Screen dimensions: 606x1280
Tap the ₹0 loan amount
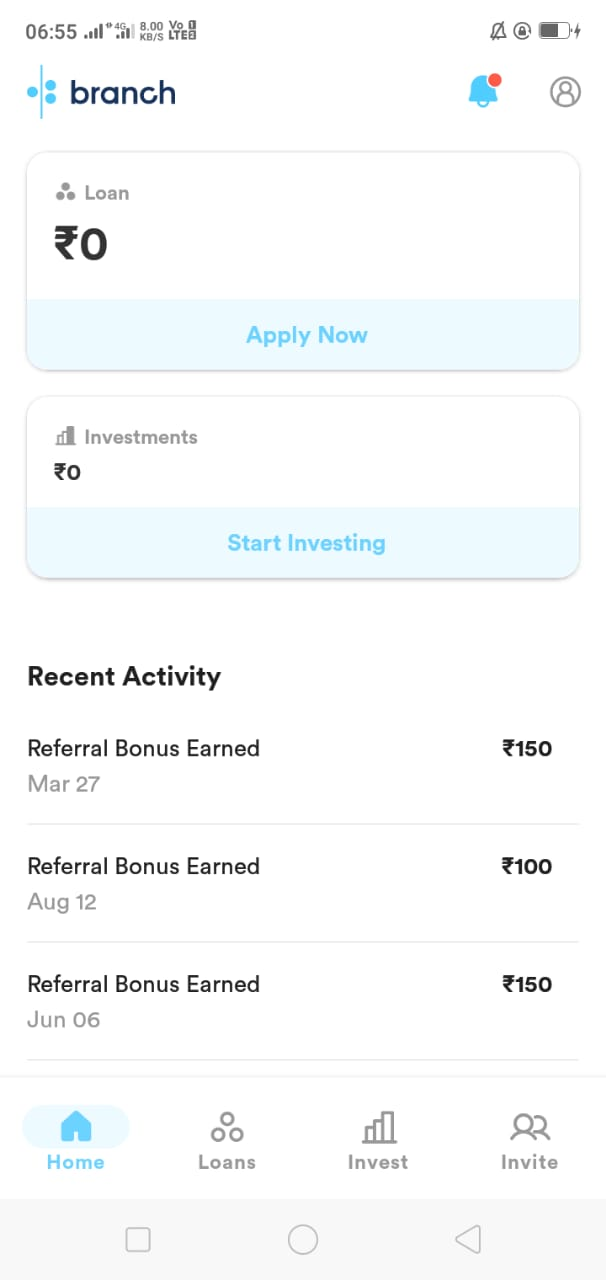[81, 244]
